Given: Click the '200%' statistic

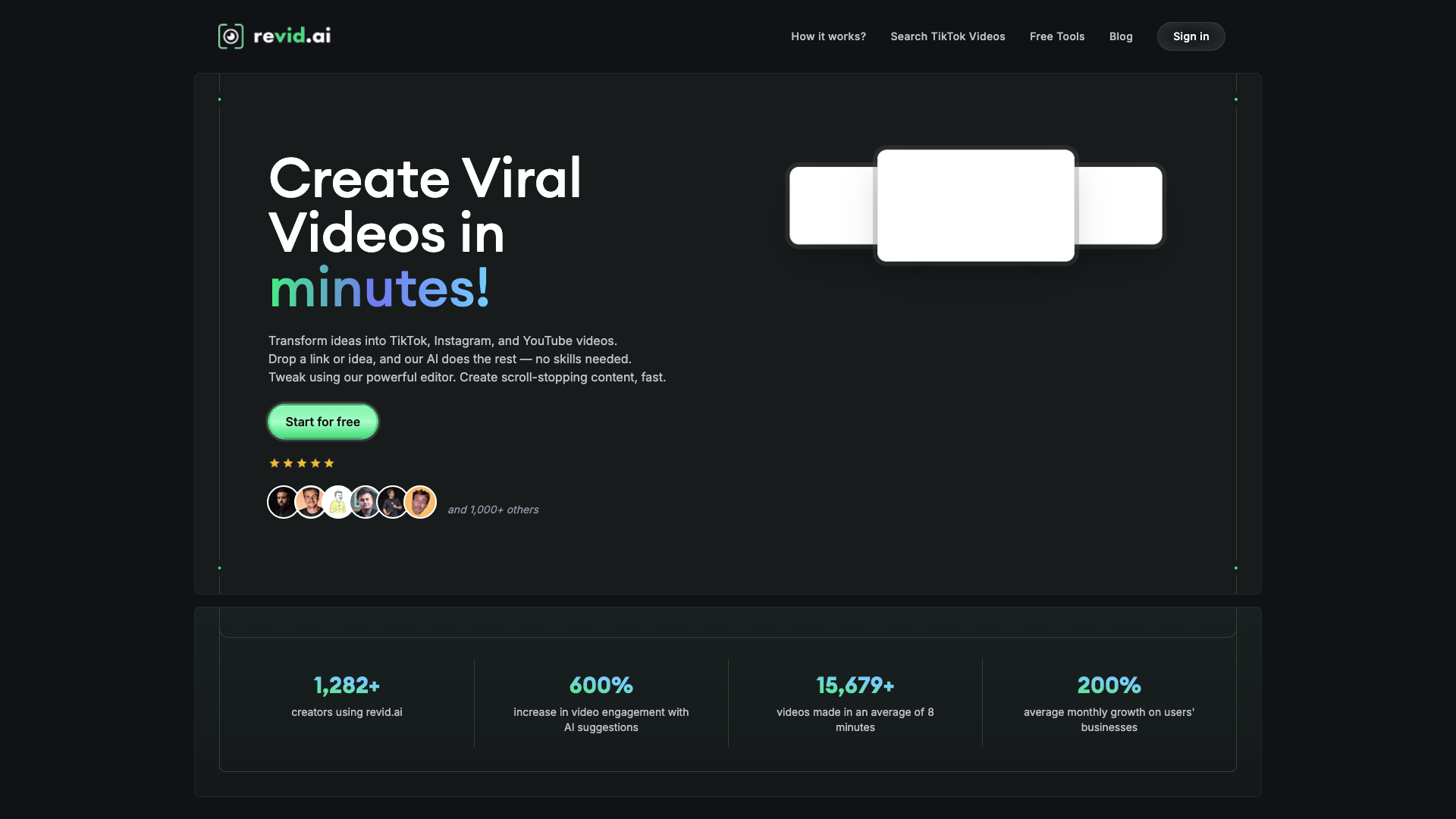Looking at the screenshot, I should (1109, 686).
